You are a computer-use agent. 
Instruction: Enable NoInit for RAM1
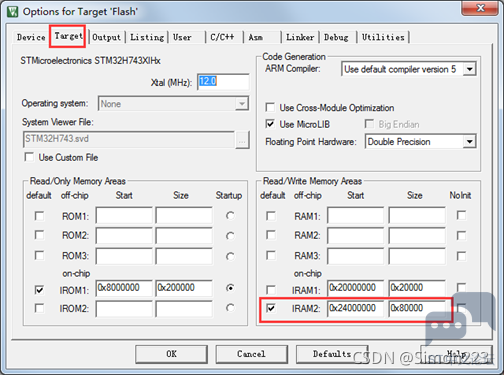point(461,215)
